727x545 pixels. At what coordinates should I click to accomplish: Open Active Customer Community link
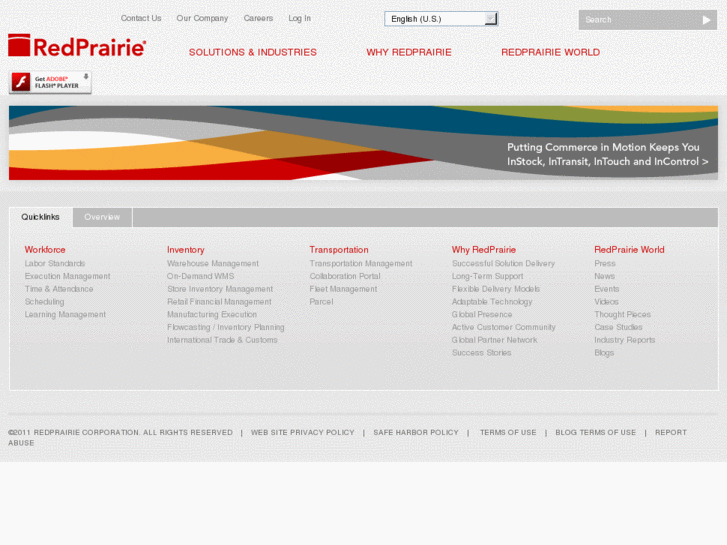tap(504, 327)
